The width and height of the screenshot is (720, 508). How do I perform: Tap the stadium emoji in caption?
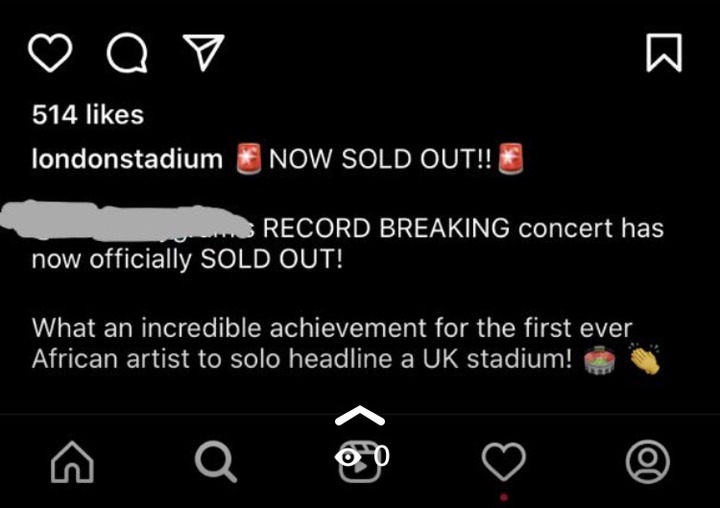[599, 361]
